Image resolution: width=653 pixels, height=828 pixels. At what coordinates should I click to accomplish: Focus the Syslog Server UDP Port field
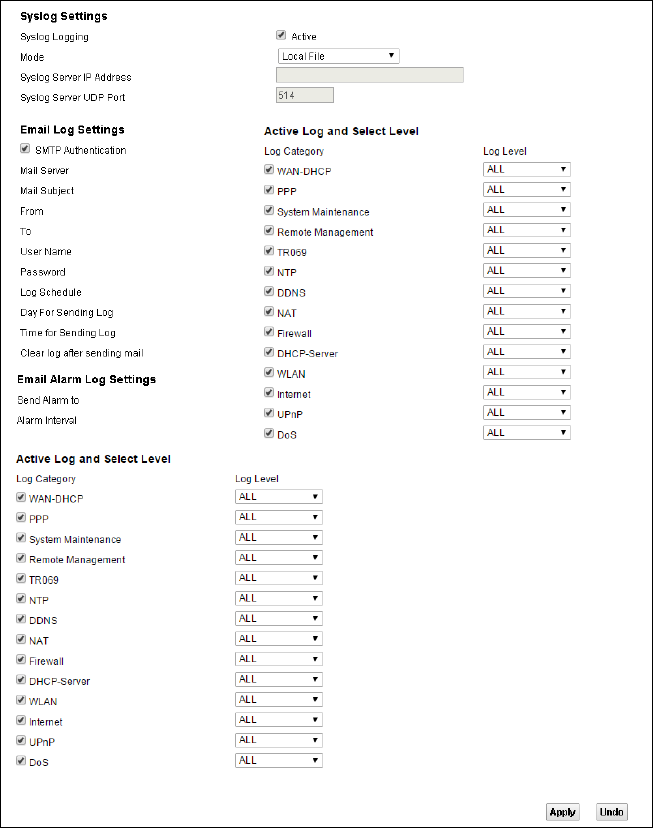pyautogui.click(x=304, y=95)
